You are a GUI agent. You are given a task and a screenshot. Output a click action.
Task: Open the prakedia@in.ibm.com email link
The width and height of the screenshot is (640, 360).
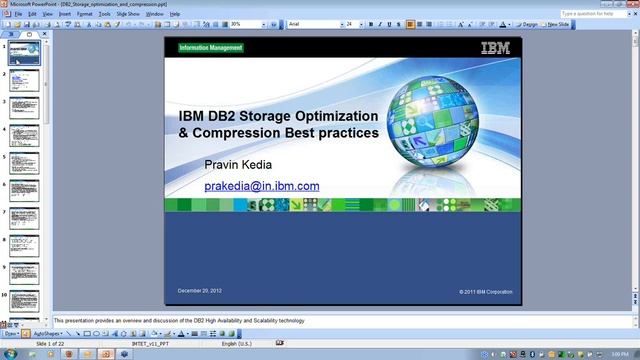262,186
